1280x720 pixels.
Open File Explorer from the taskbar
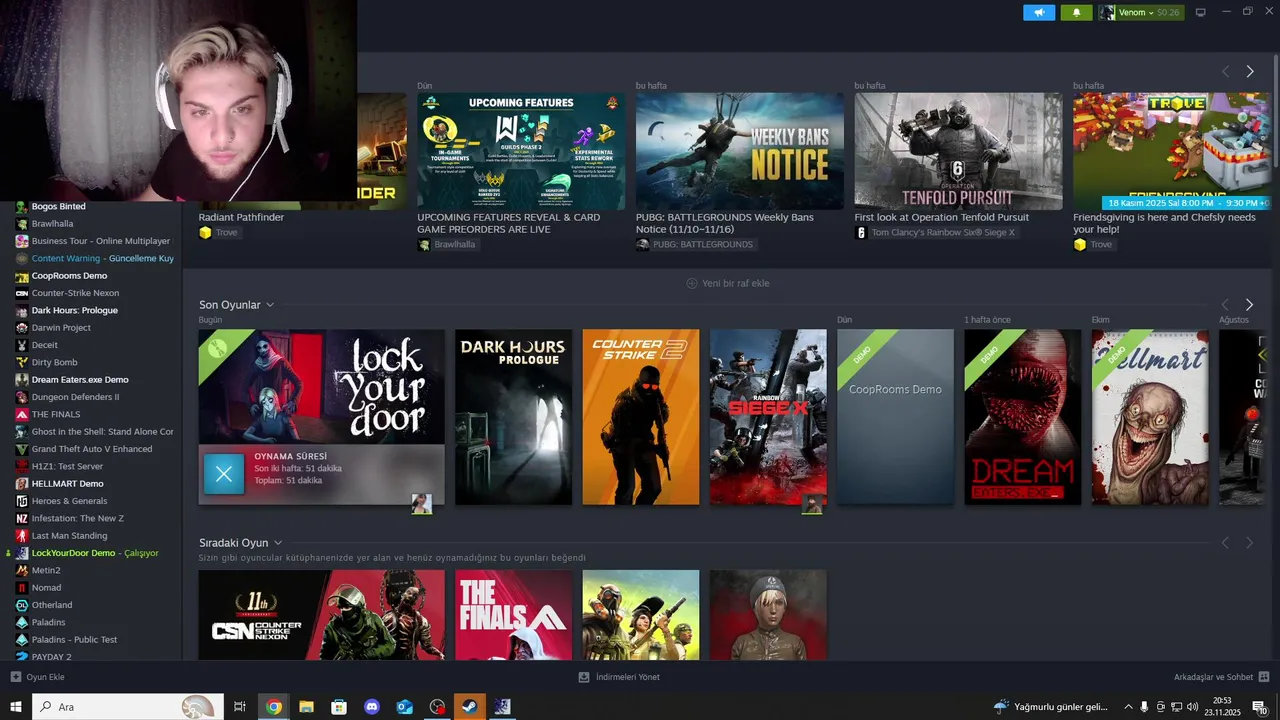tap(307, 707)
